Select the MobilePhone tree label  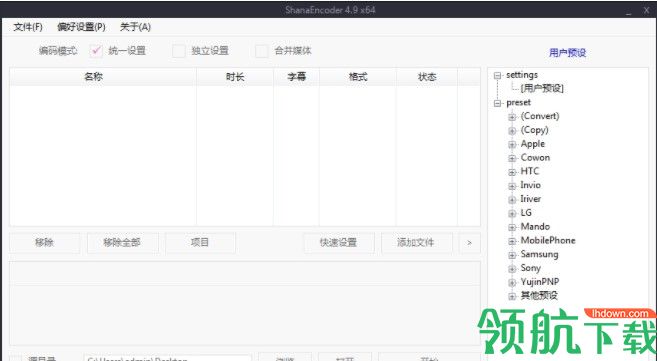548,240
